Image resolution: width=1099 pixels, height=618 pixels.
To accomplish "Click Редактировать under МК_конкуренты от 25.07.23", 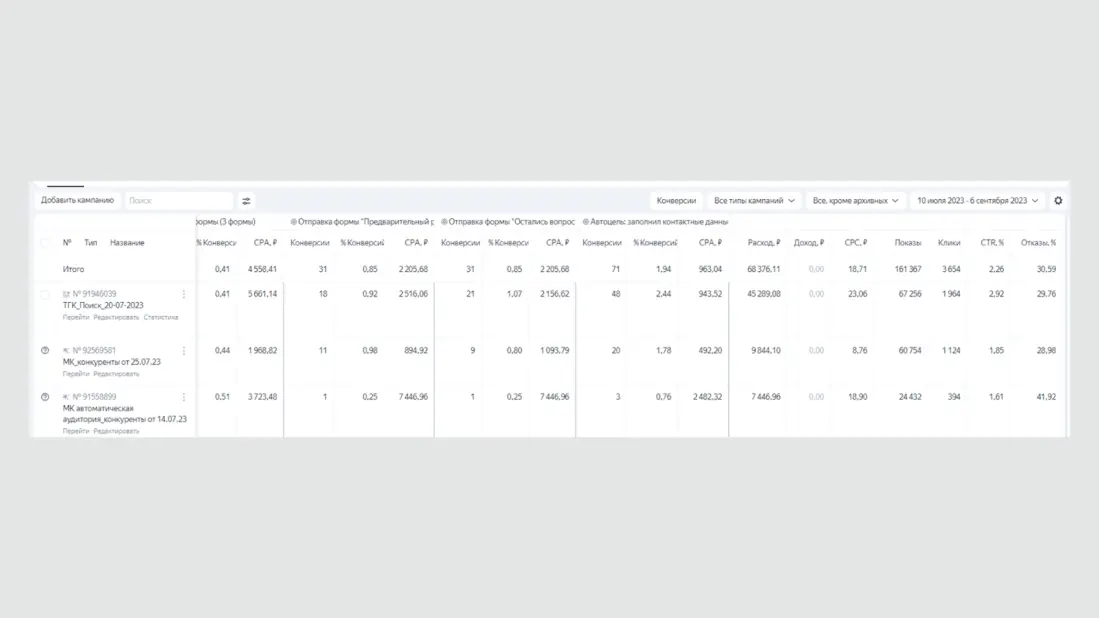I will tap(116, 374).
